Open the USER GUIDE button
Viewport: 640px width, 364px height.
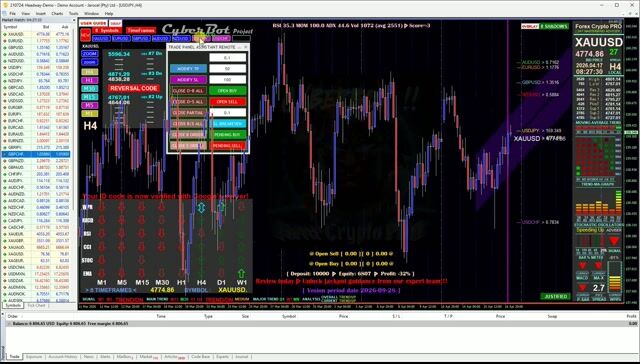coord(93,23)
